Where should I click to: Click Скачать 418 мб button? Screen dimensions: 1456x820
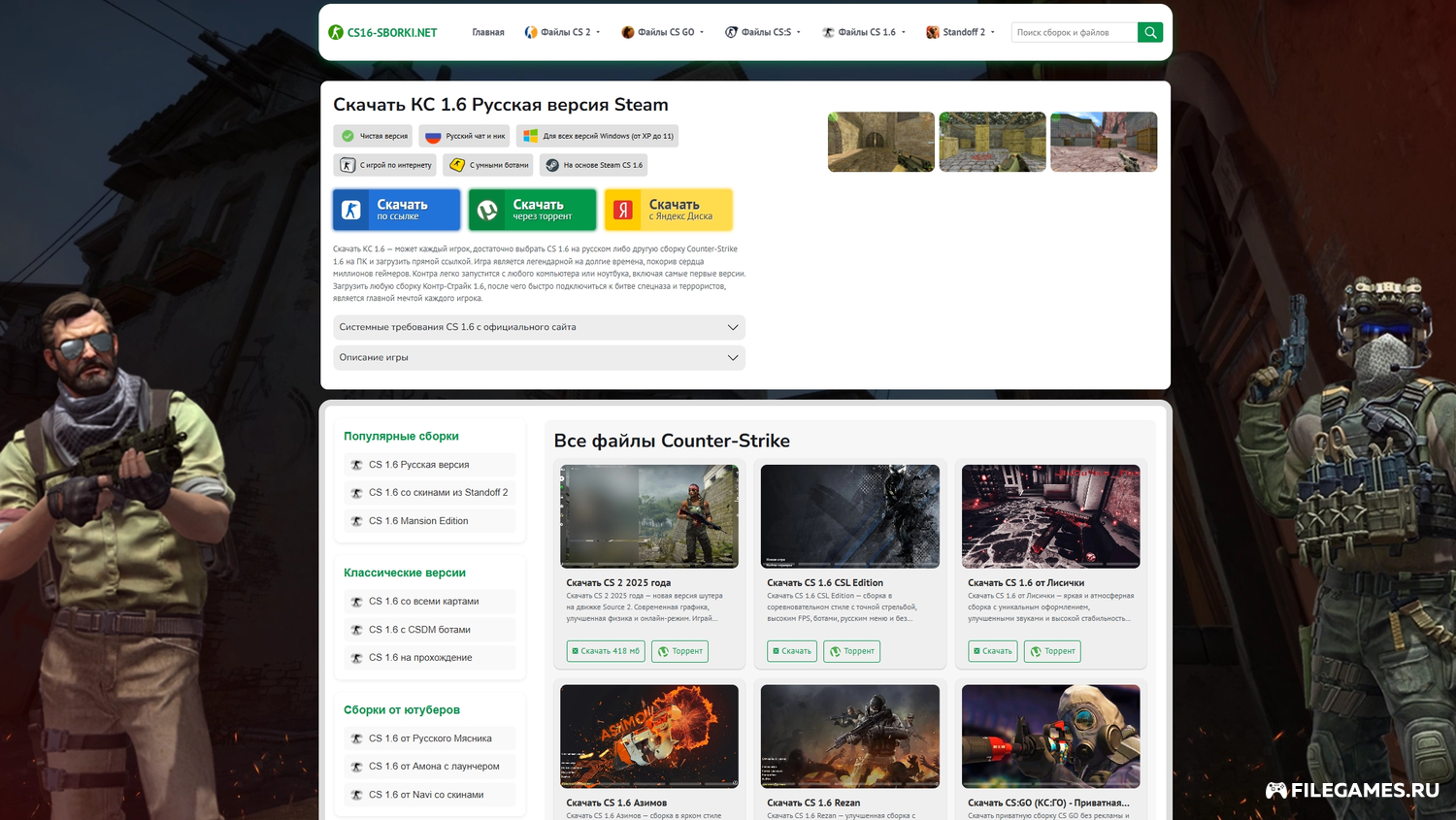pyautogui.click(x=606, y=651)
